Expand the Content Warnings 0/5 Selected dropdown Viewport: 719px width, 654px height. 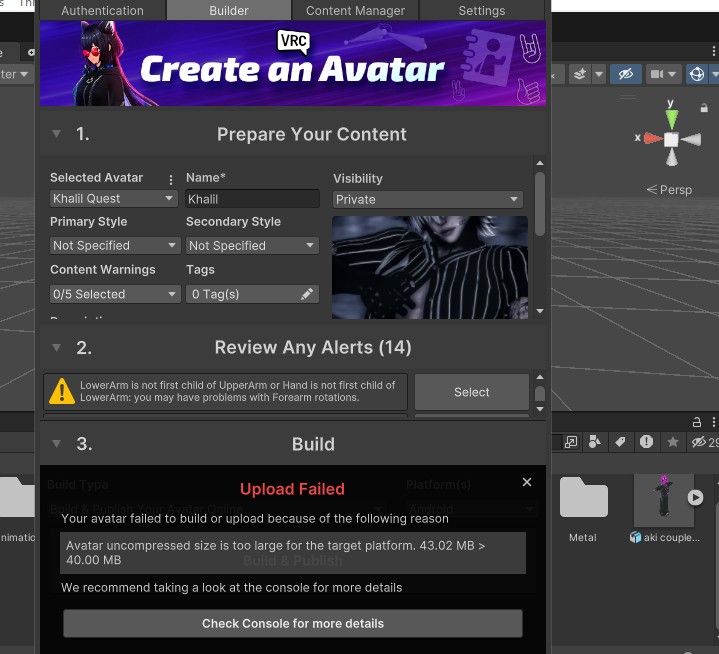114,294
